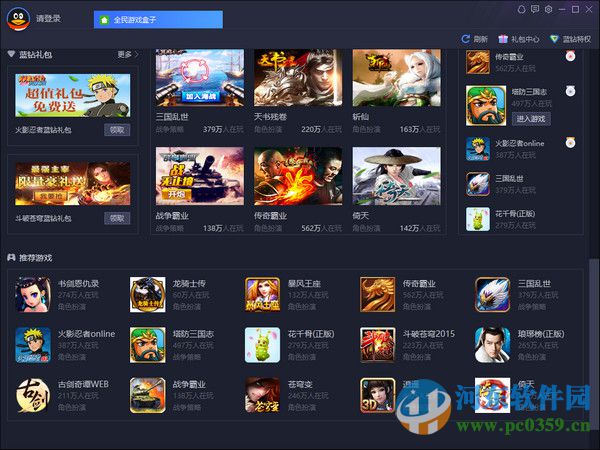Open the feedback message icon in title bar
The height and width of the screenshot is (450, 600).
(535, 10)
